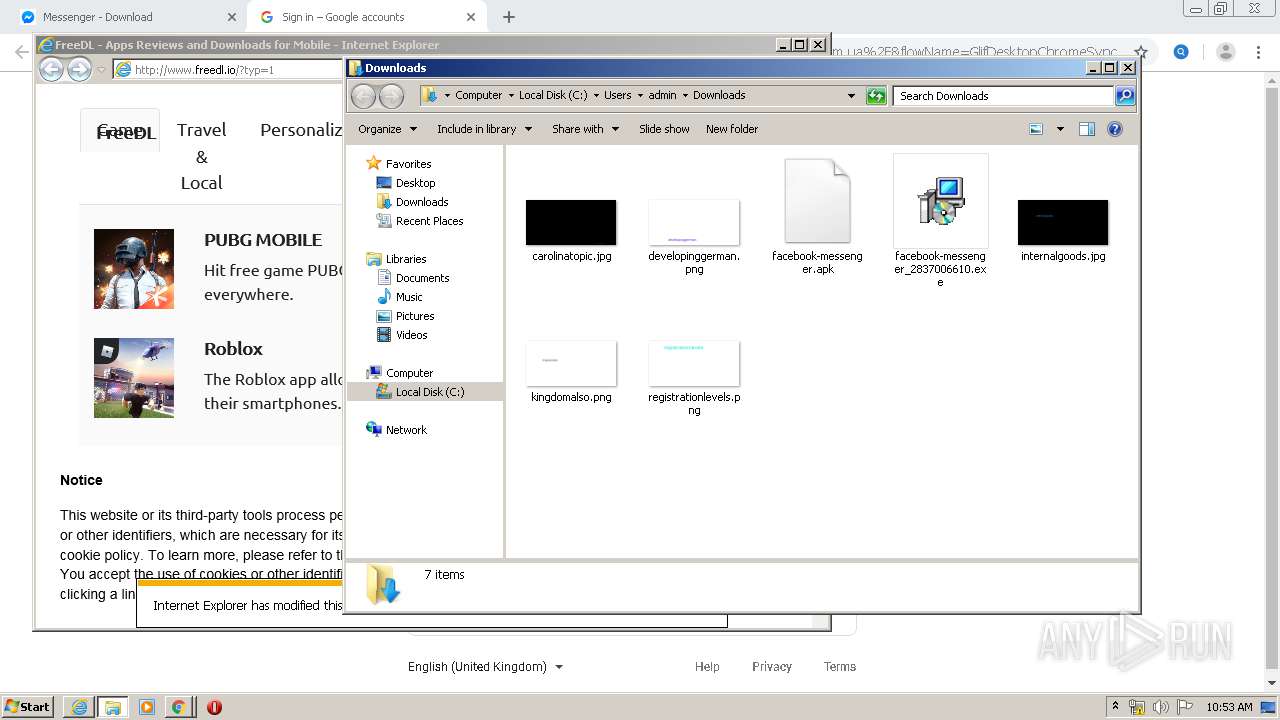This screenshot has height=720, width=1280.
Task: Click the Search Downloads input field
Action: 1003,96
